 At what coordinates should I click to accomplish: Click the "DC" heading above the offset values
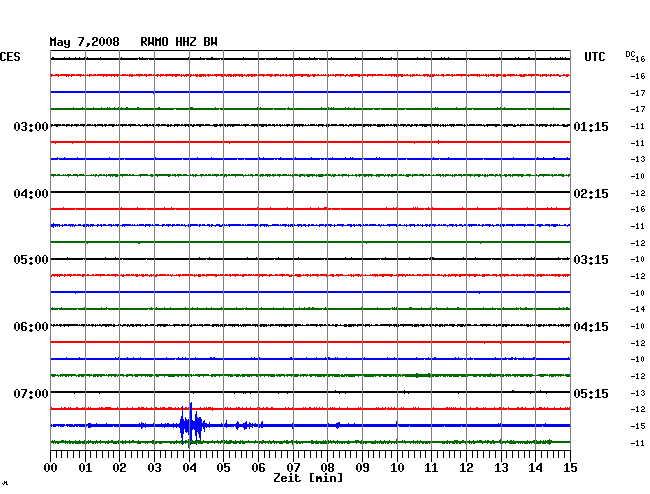(x=630, y=54)
